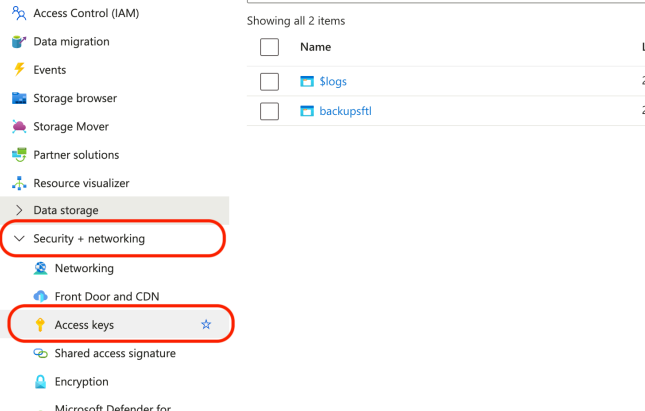This screenshot has width=645, height=411.
Task: Click the Data migration icon
Action: tap(18, 42)
